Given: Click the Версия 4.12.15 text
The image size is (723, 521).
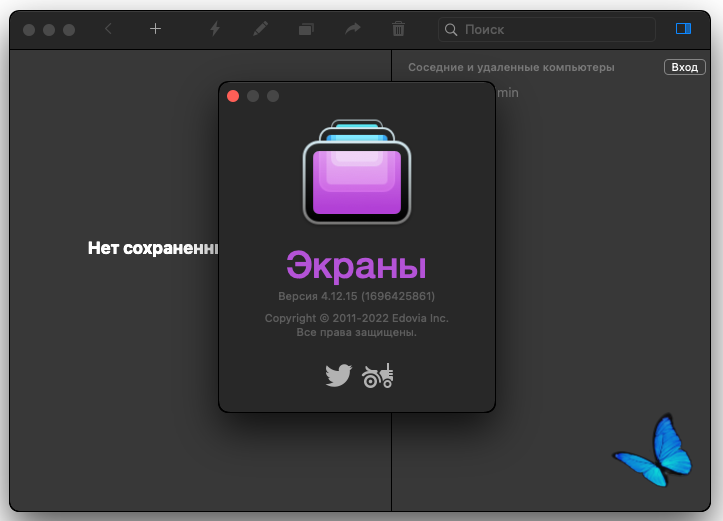Looking at the screenshot, I should click(x=356, y=296).
